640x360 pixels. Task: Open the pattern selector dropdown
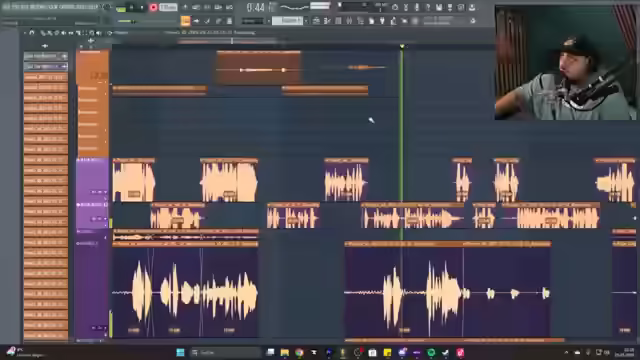pos(287,20)
